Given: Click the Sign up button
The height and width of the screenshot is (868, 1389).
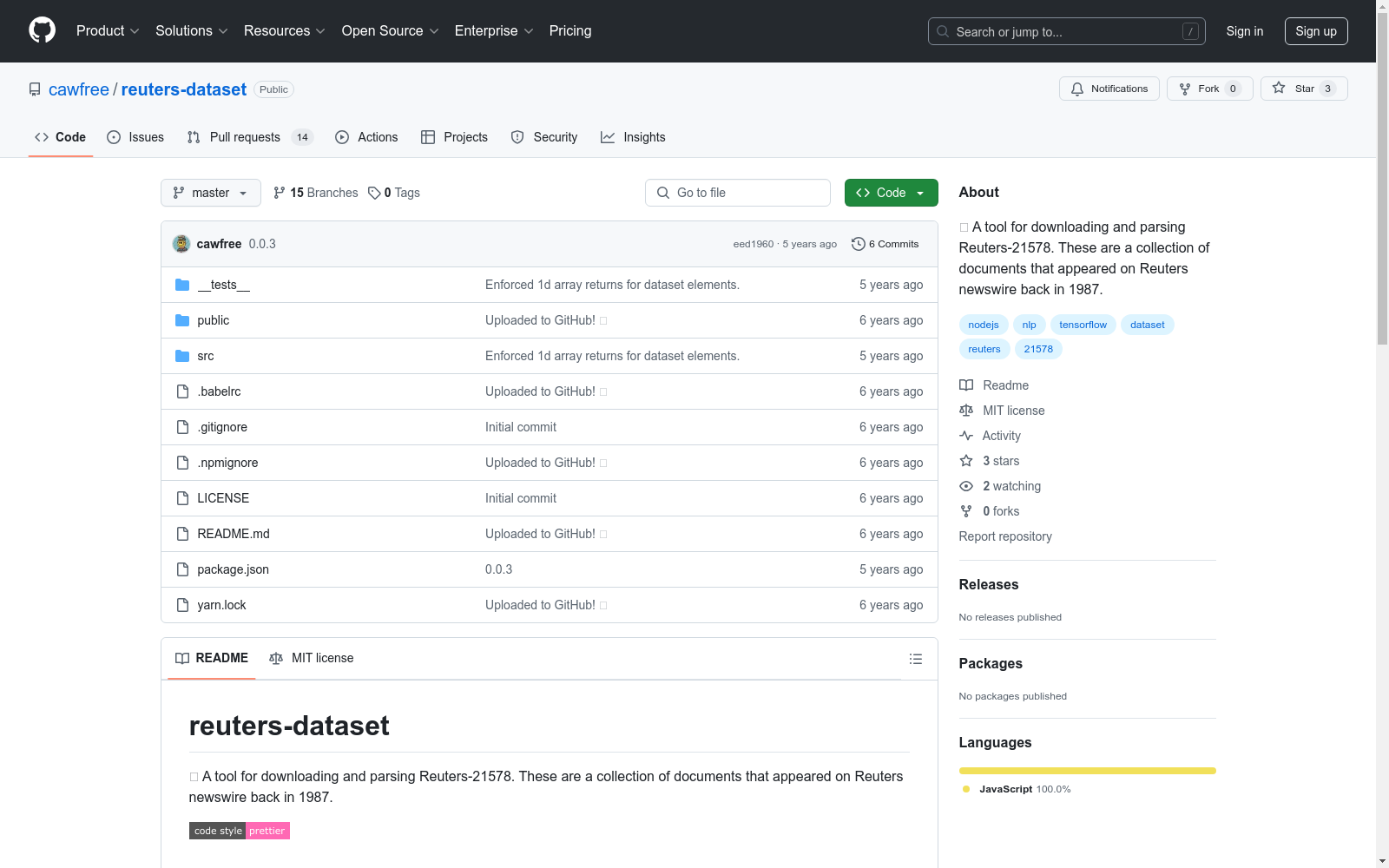Looking at the screenshot, I should click(1316, 31).
